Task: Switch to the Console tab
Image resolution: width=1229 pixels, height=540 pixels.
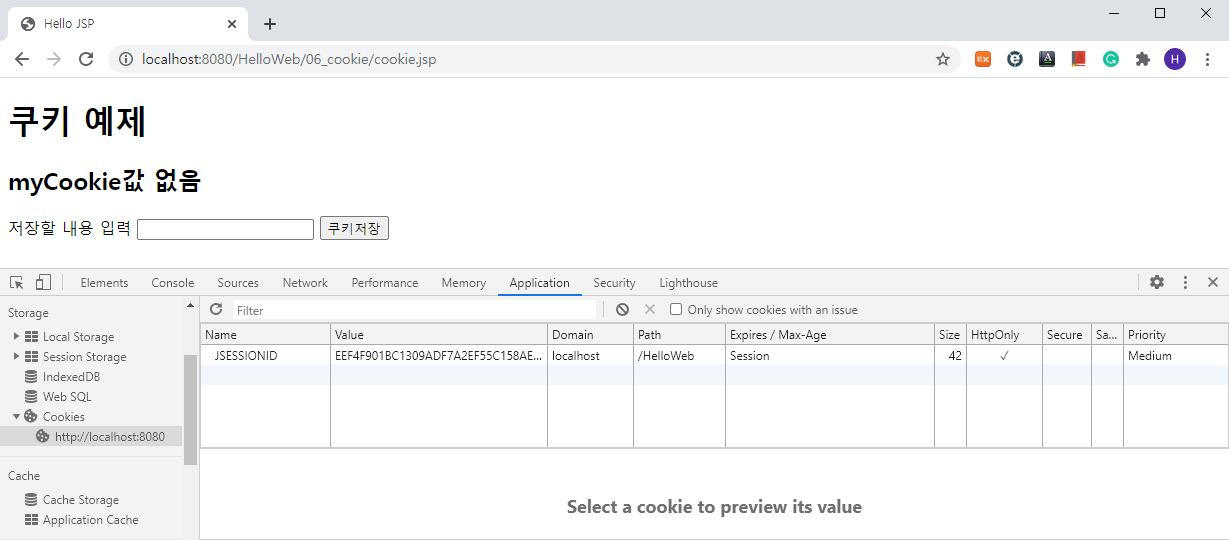Action: click(x=173, y=283)
